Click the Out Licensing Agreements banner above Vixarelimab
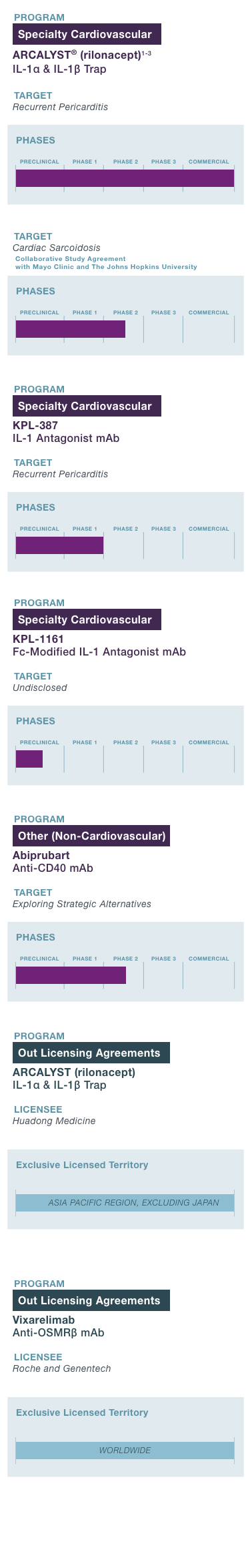The image size is (250, 1568). pos(91,1300)
